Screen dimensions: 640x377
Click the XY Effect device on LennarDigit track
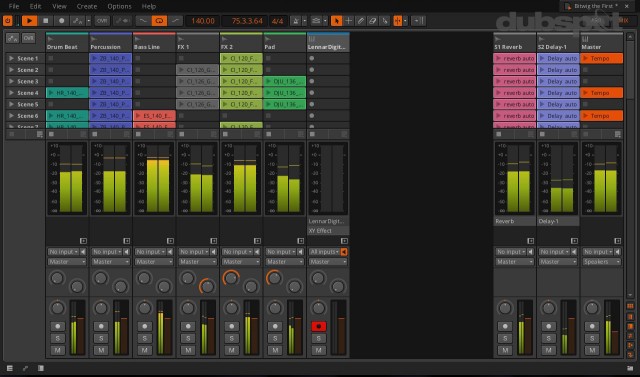click(x=328, y=231)
